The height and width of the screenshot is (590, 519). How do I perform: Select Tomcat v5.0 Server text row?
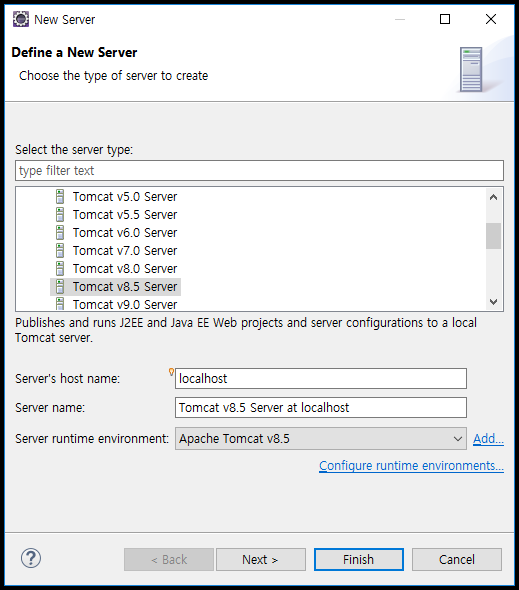click(125, 196)
